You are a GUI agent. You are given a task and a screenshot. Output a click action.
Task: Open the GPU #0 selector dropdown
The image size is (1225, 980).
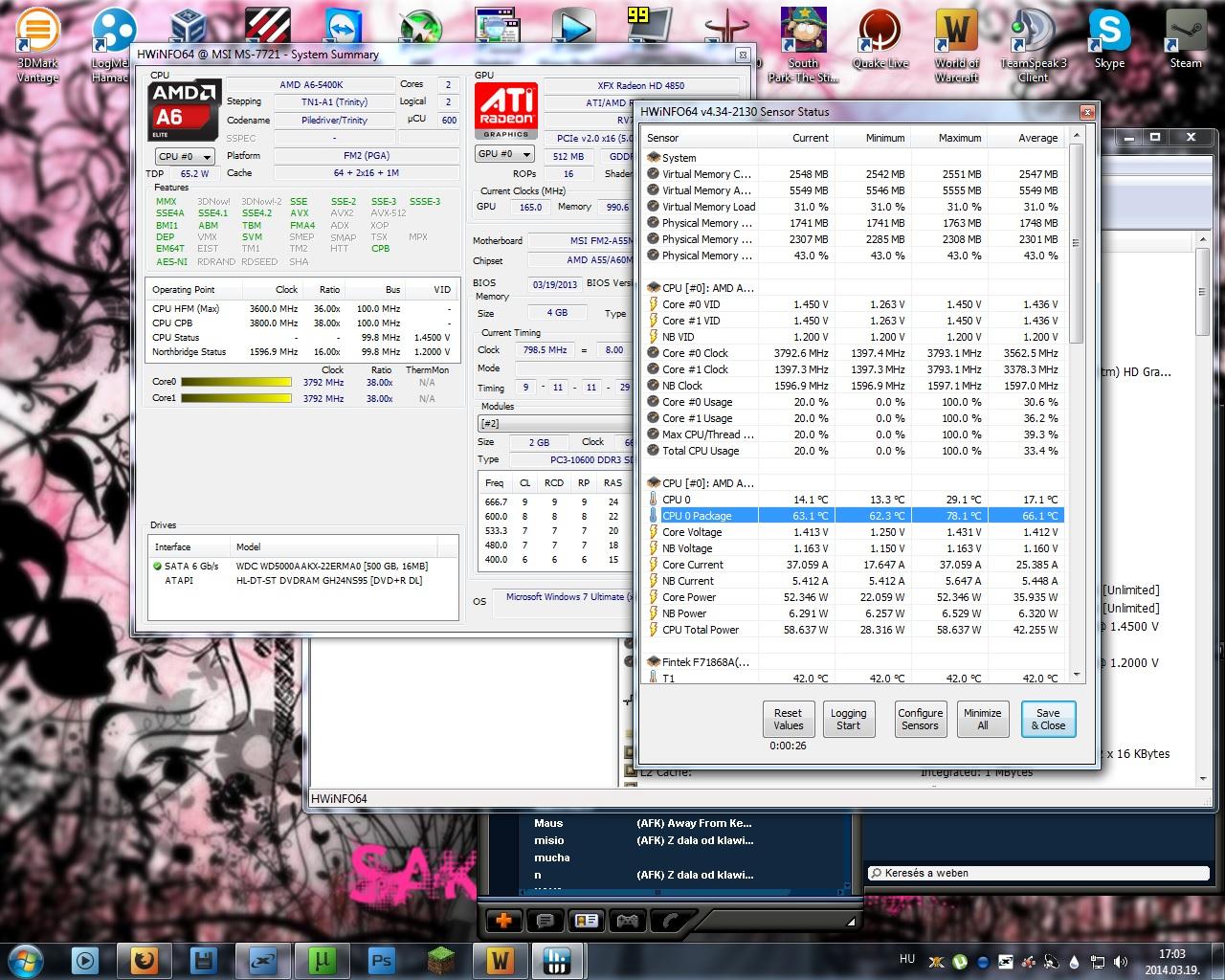pyautogui.click(x=504, y=153)
